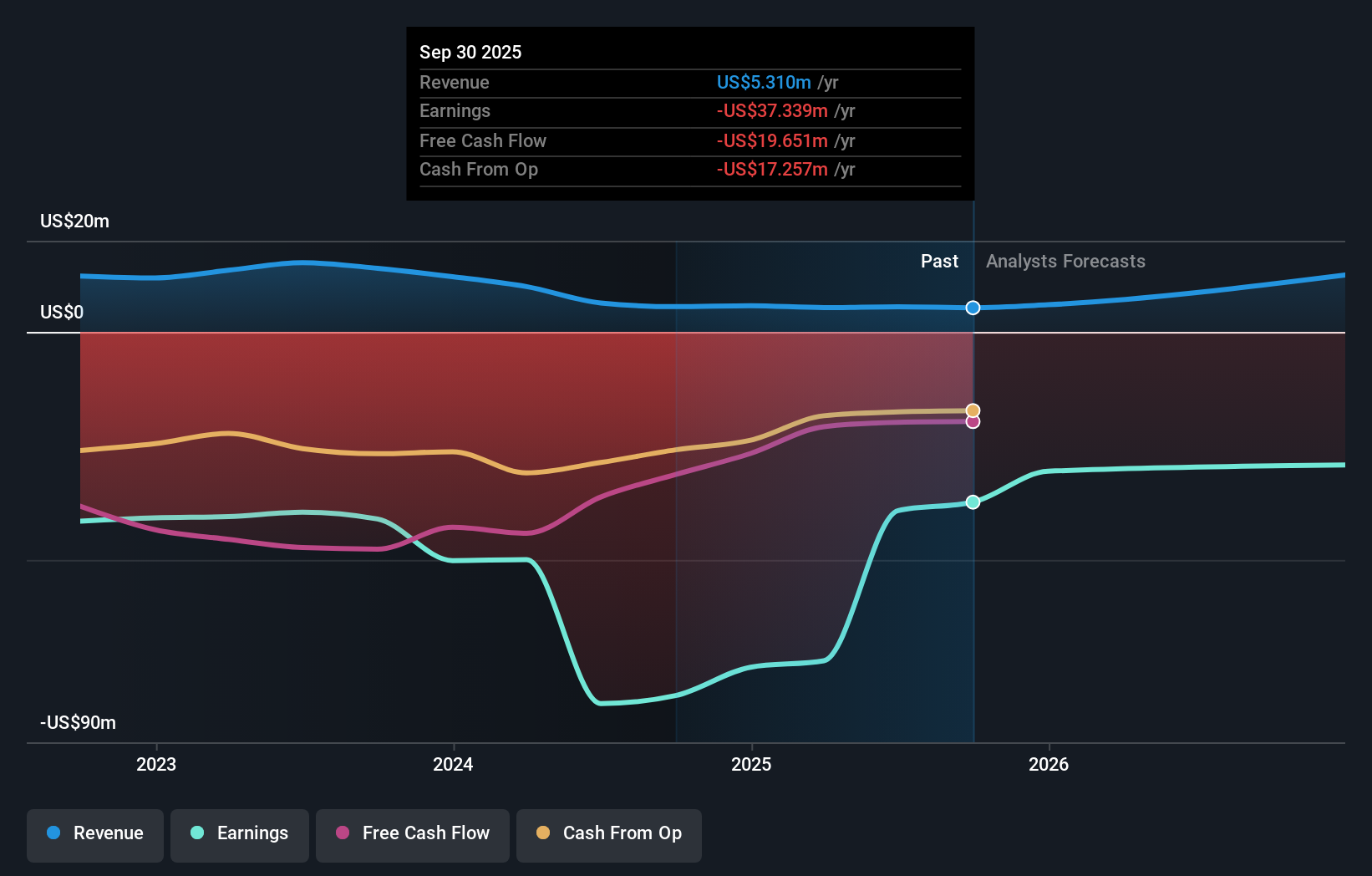Select the -US$17.257m cash from op value

772,170
